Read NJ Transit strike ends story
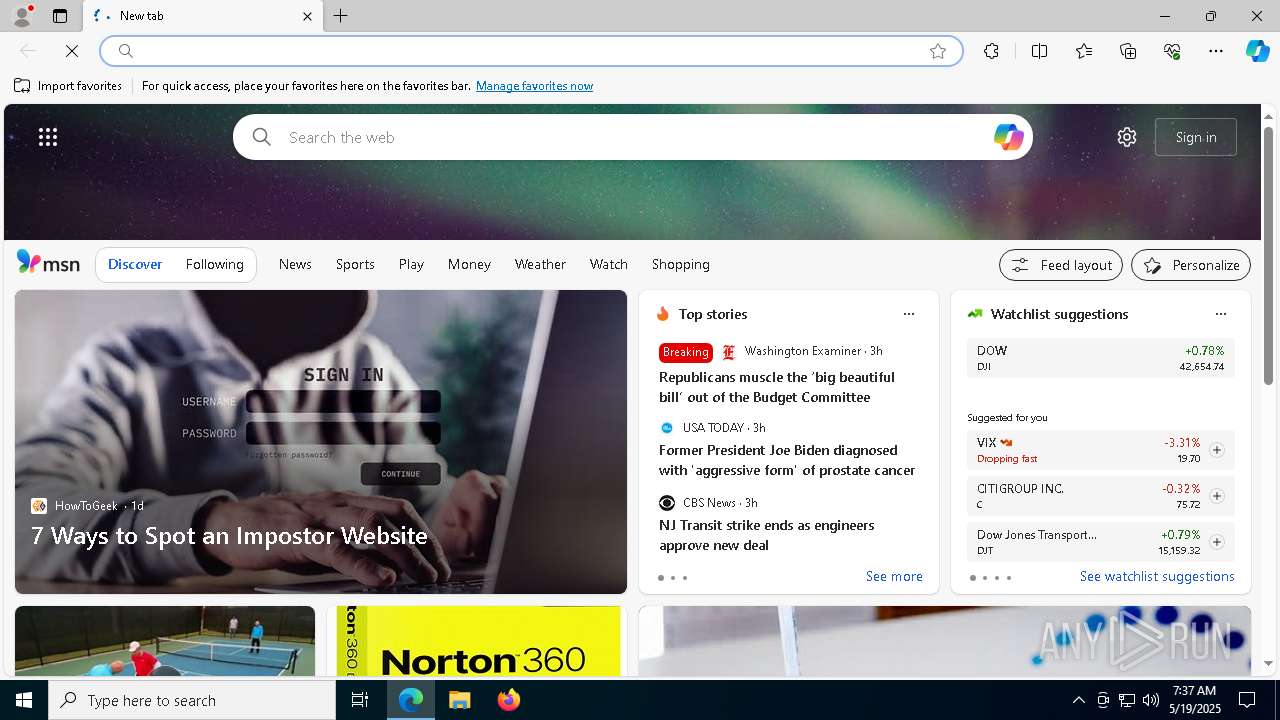 [x=766, y=535]
